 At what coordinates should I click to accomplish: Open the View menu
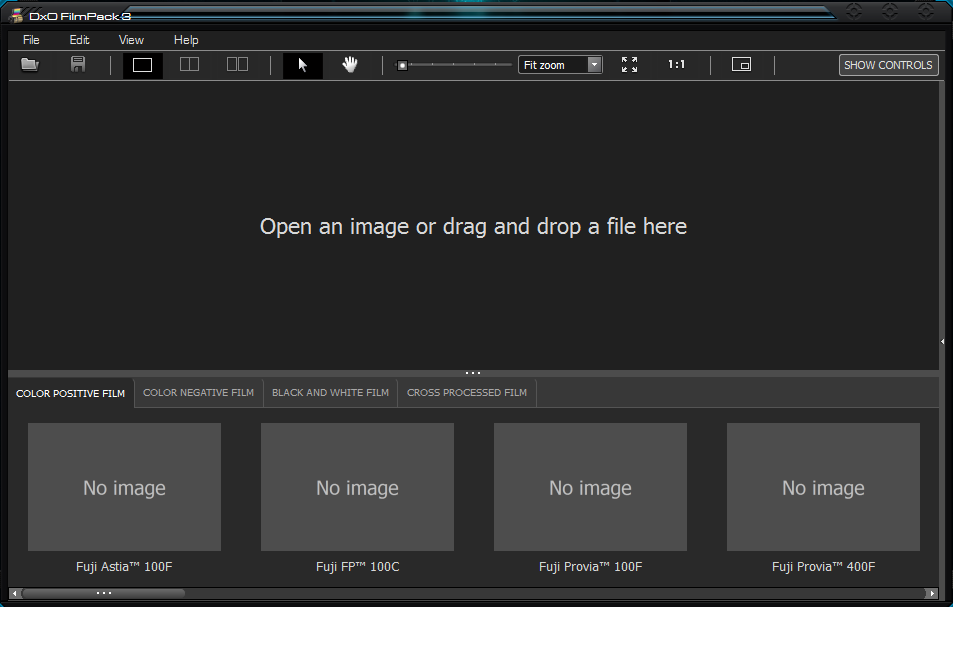(x=131, y=40)
